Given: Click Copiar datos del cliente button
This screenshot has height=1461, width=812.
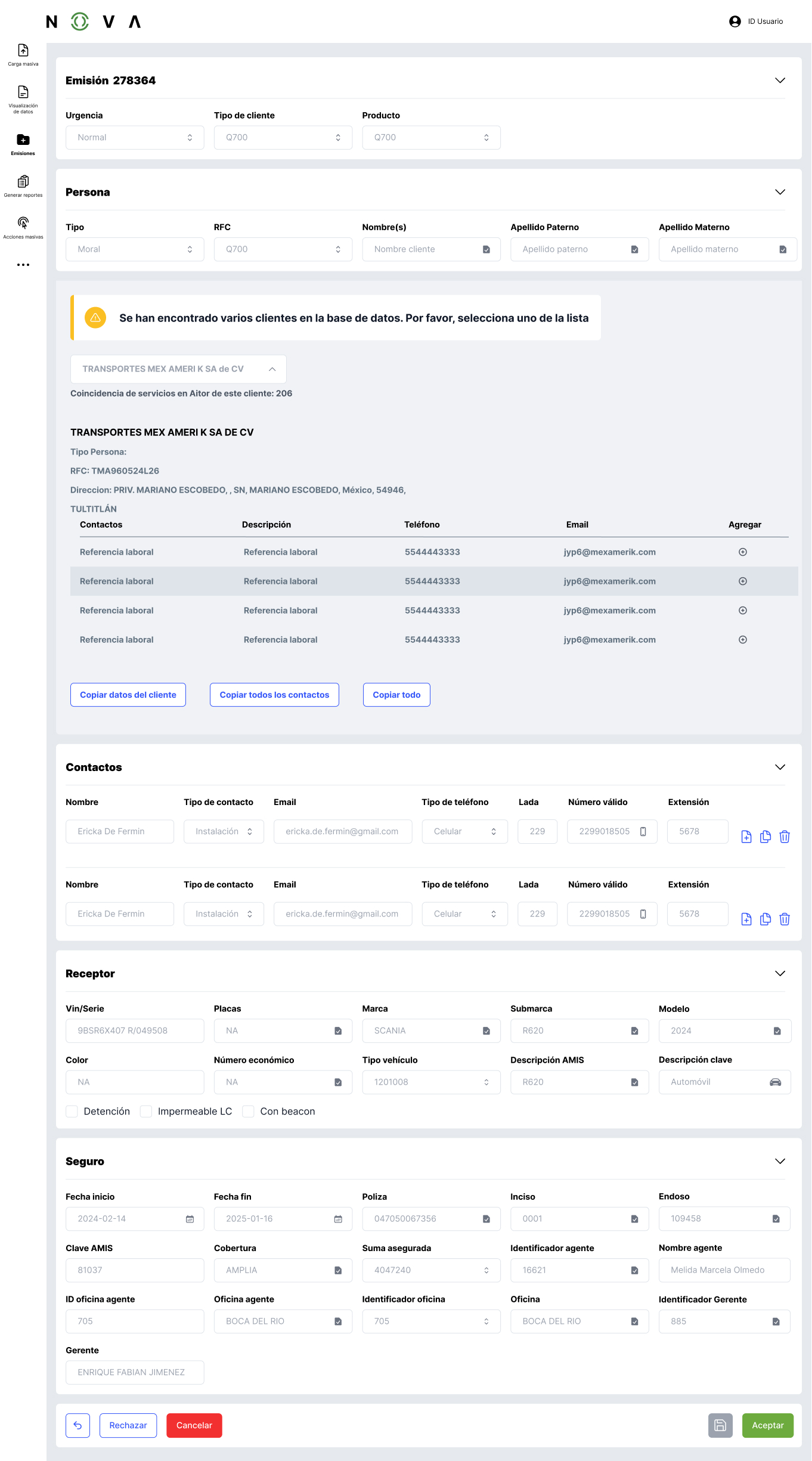Looking at the screenshot, I should [128, 695].
